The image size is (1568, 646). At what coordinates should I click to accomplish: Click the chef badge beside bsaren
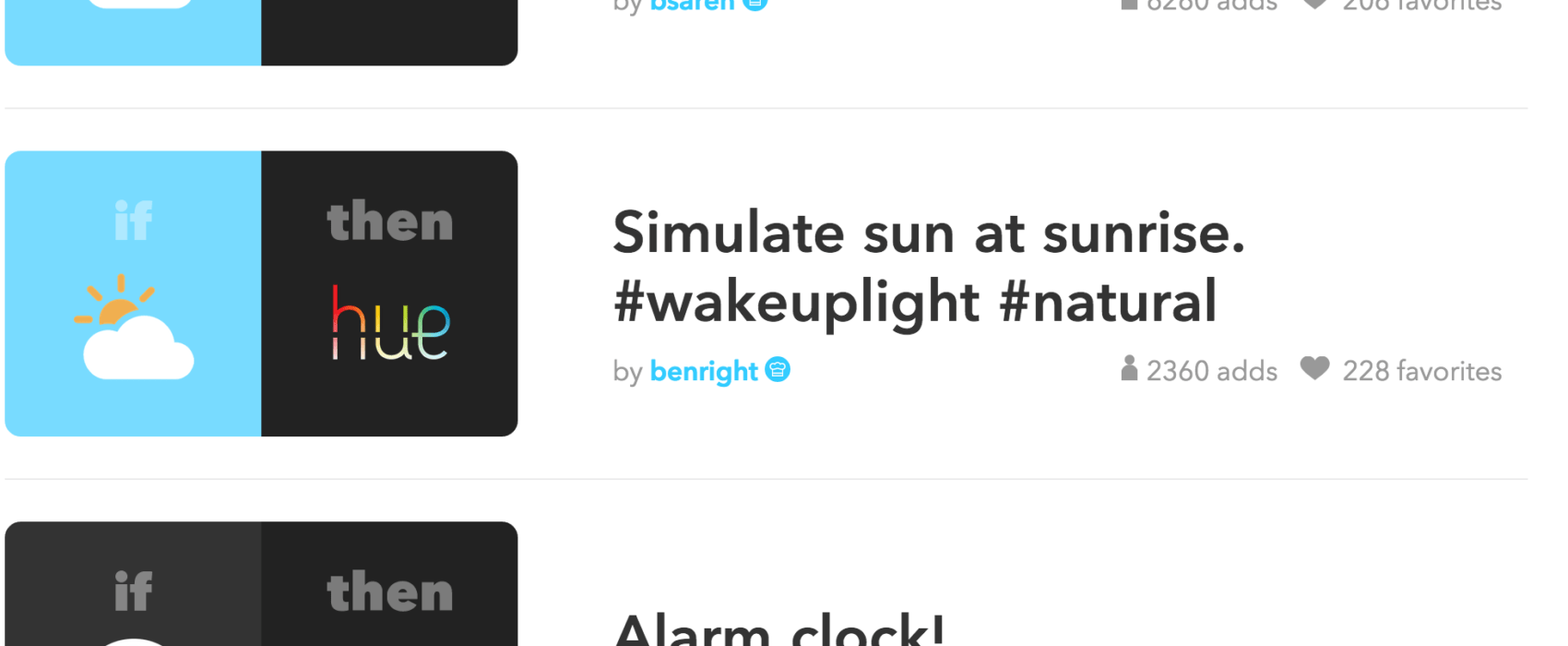coord(755,5)
